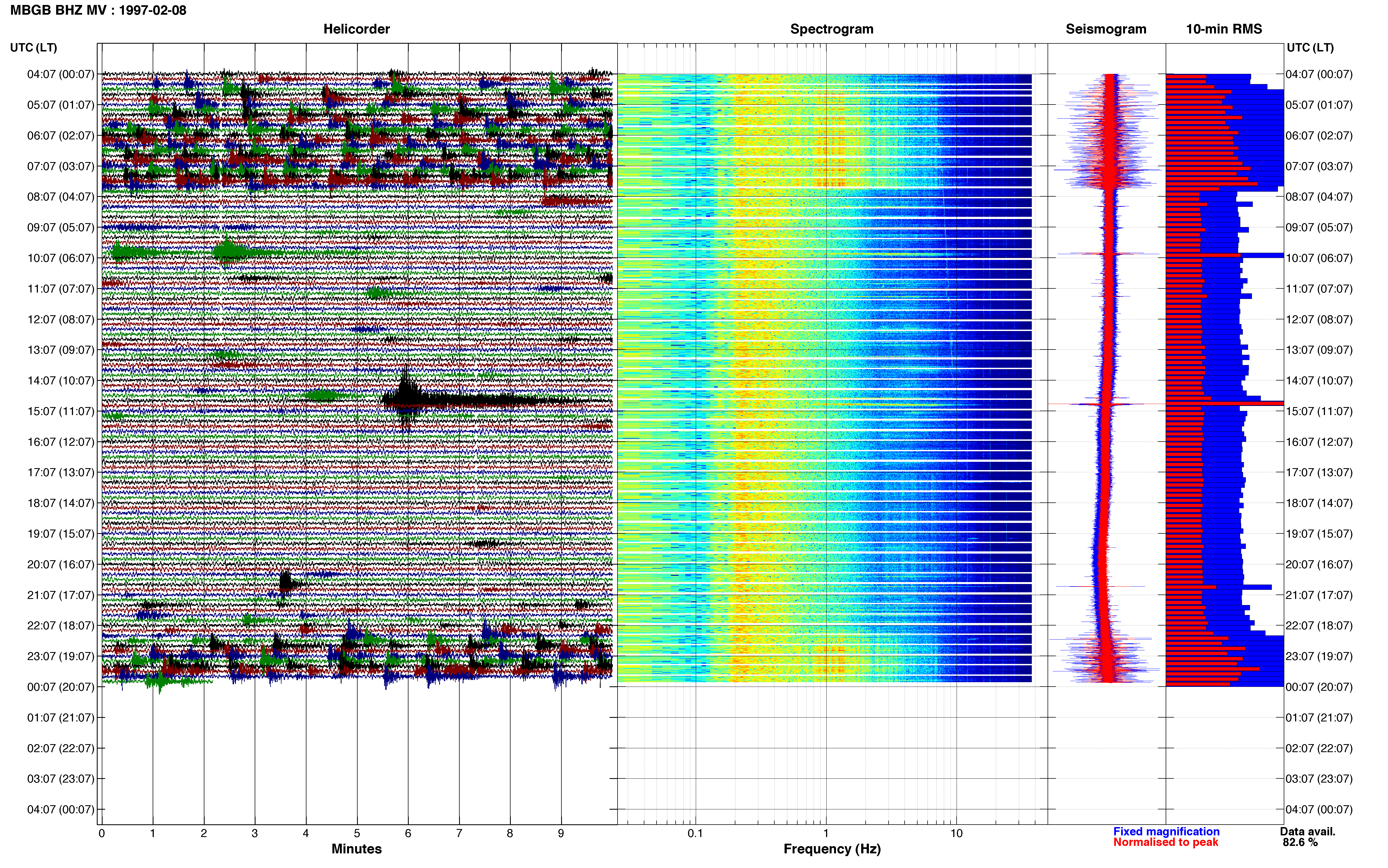Click the left 00:07 (20:07) time label
Screen dimensions: 1388x868
[x=60, y=687]
